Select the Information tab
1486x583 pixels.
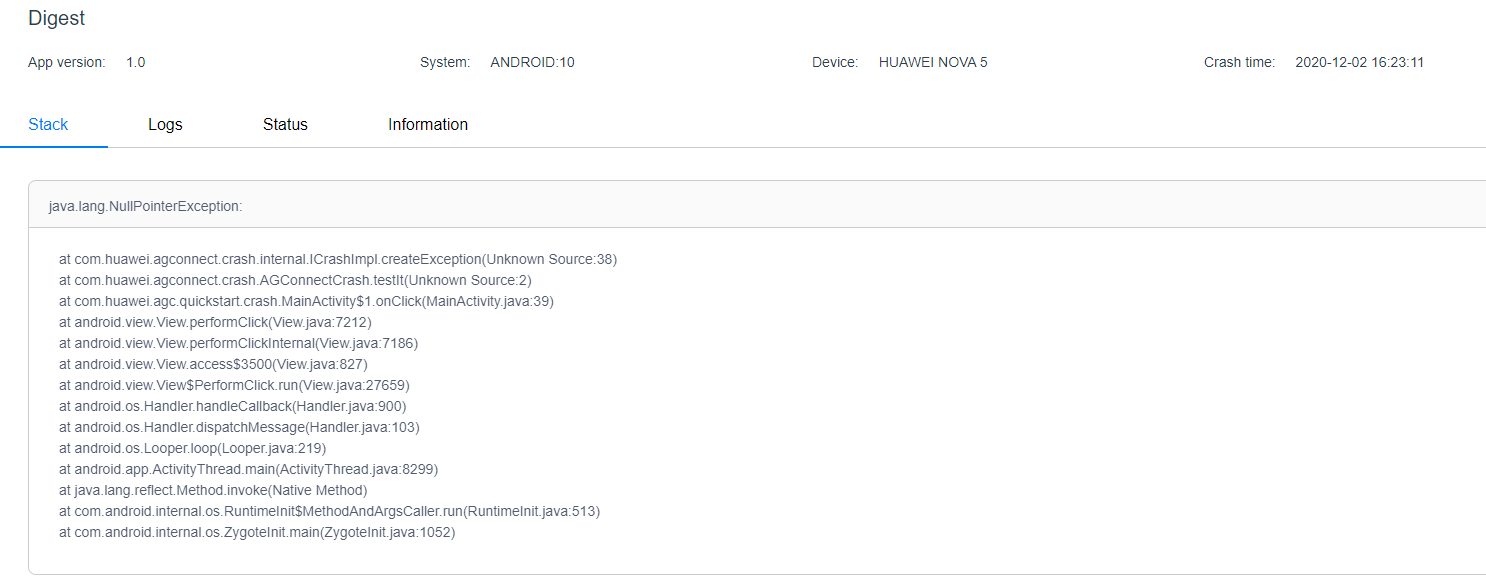click(x=428, y=125)
